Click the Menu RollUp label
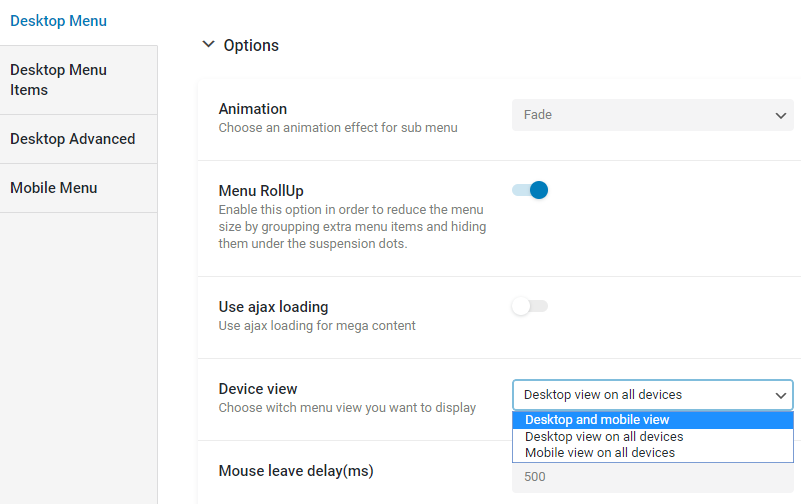The width and height of the screenshot is (801, 504). [261, 191]
